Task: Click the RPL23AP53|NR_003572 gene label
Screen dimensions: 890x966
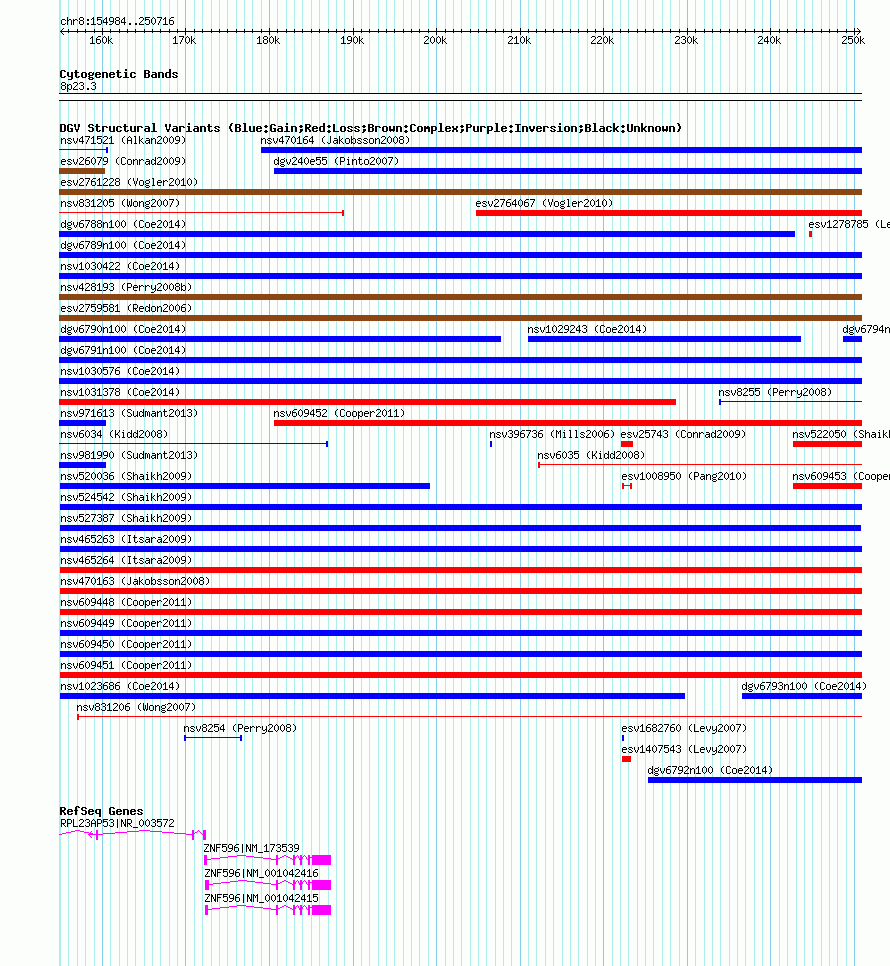Action: (x=117, y=823)
